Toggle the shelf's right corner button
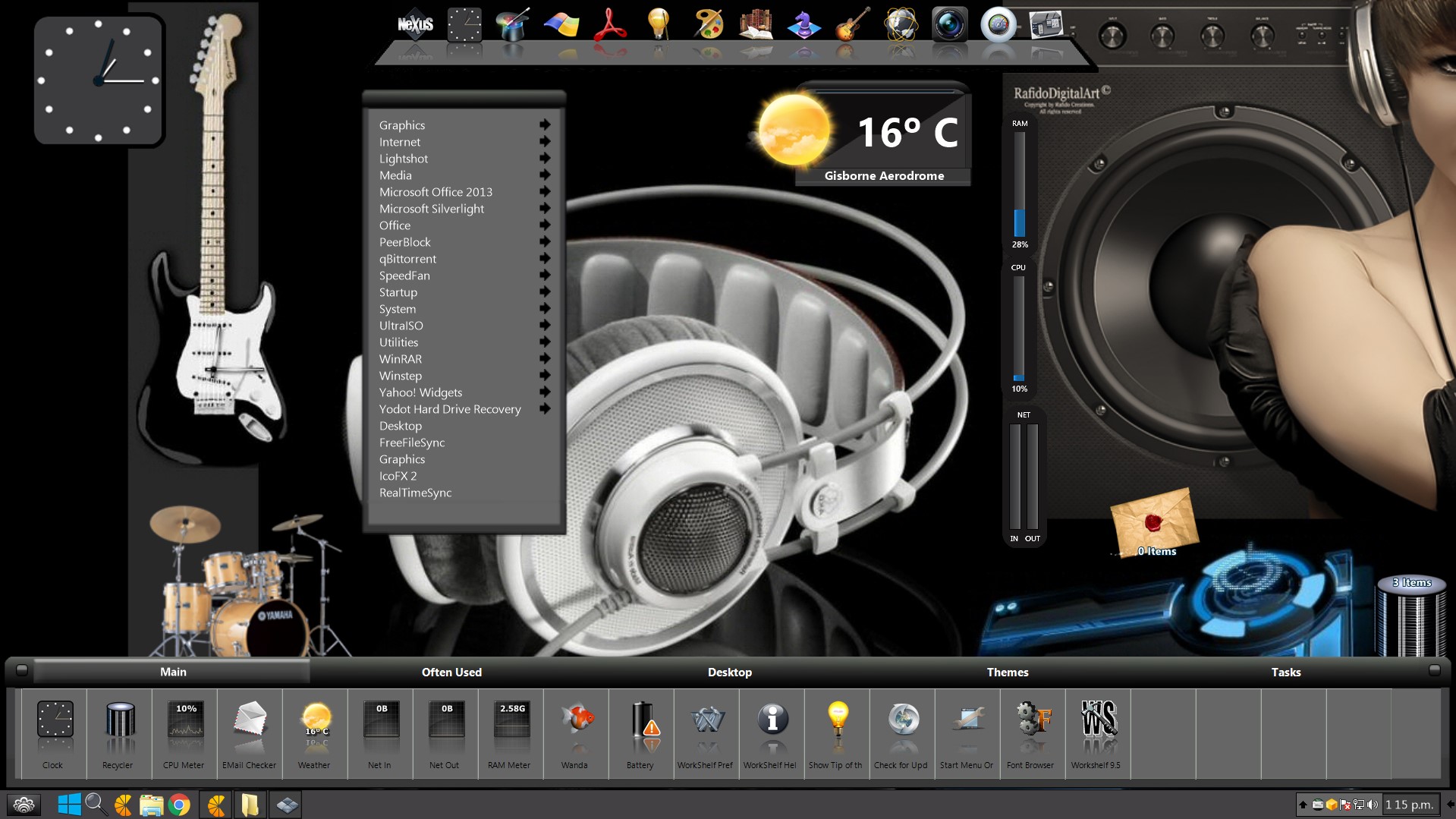This screenshot has width=1456, height=819. 1434,670
